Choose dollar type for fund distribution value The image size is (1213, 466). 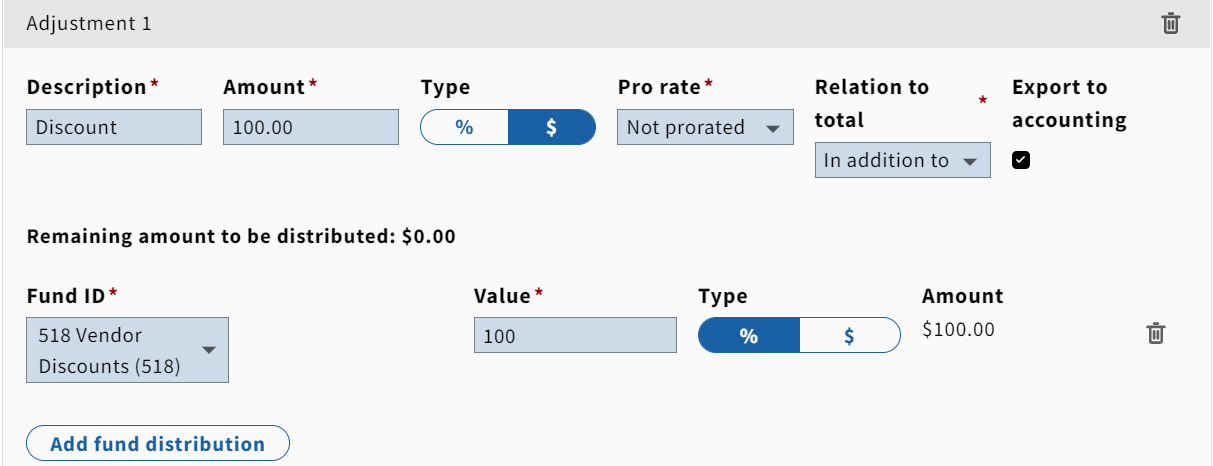850,336
